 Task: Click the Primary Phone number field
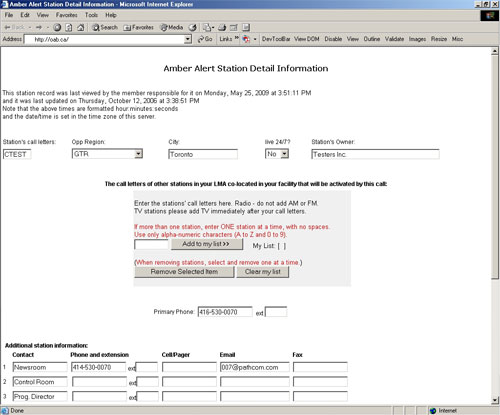pos(225,312)
